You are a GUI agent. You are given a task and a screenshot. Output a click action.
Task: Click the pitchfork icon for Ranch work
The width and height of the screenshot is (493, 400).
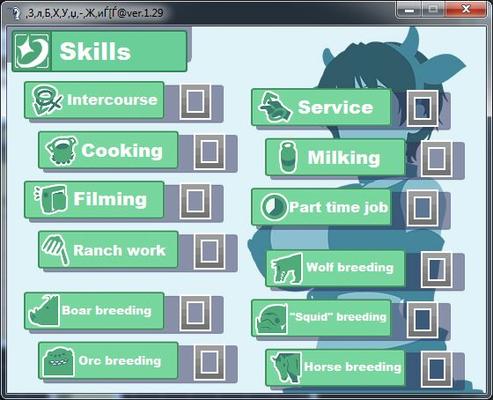[55, 249]
